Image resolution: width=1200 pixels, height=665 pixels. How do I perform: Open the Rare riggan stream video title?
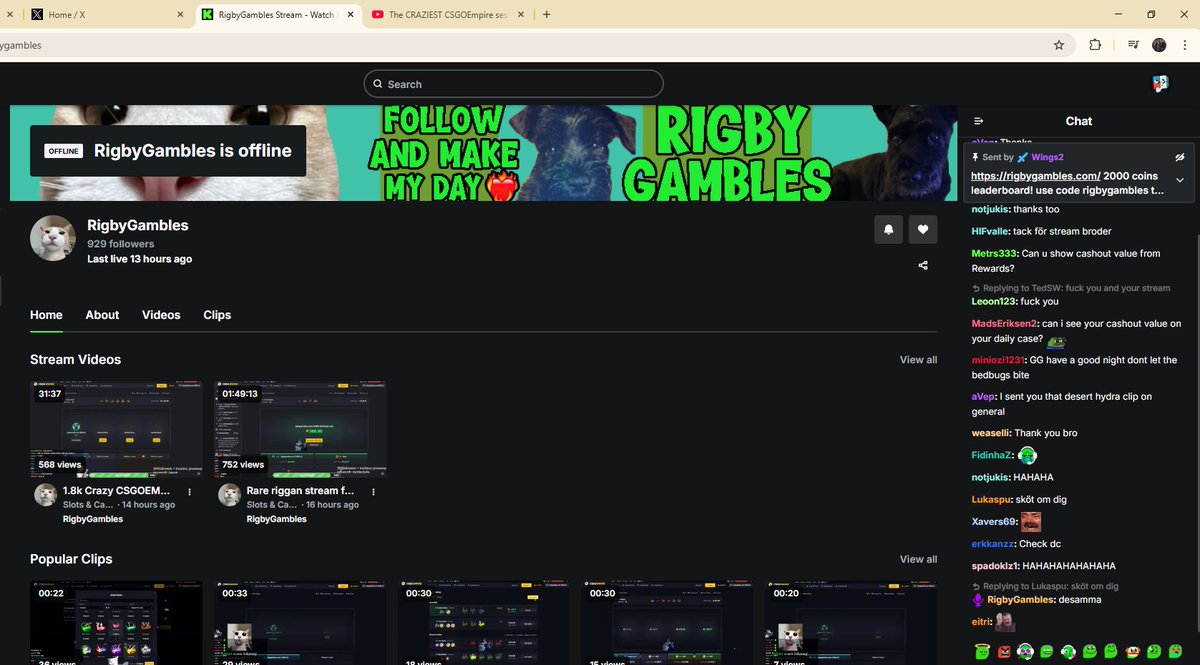click(300, 492)
